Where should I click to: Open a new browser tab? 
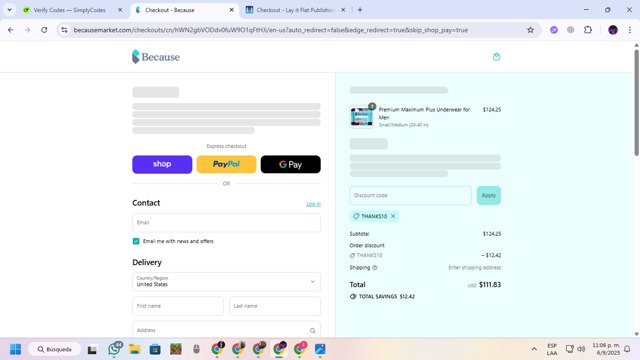point(360,10)
